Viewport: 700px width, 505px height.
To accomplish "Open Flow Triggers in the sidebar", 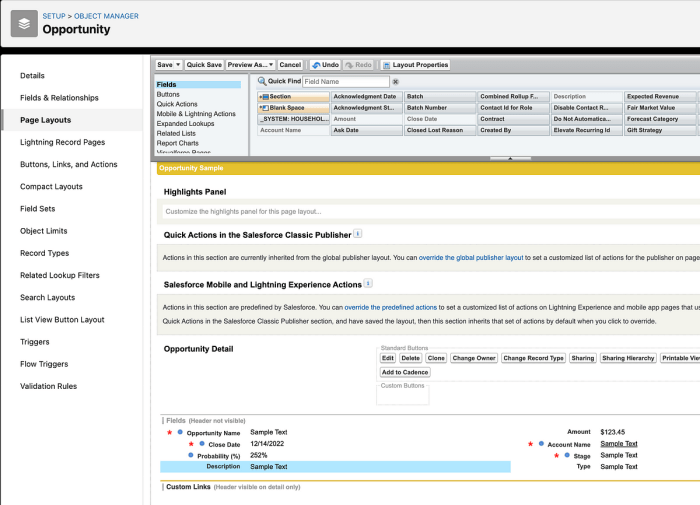I will [44, 364].
